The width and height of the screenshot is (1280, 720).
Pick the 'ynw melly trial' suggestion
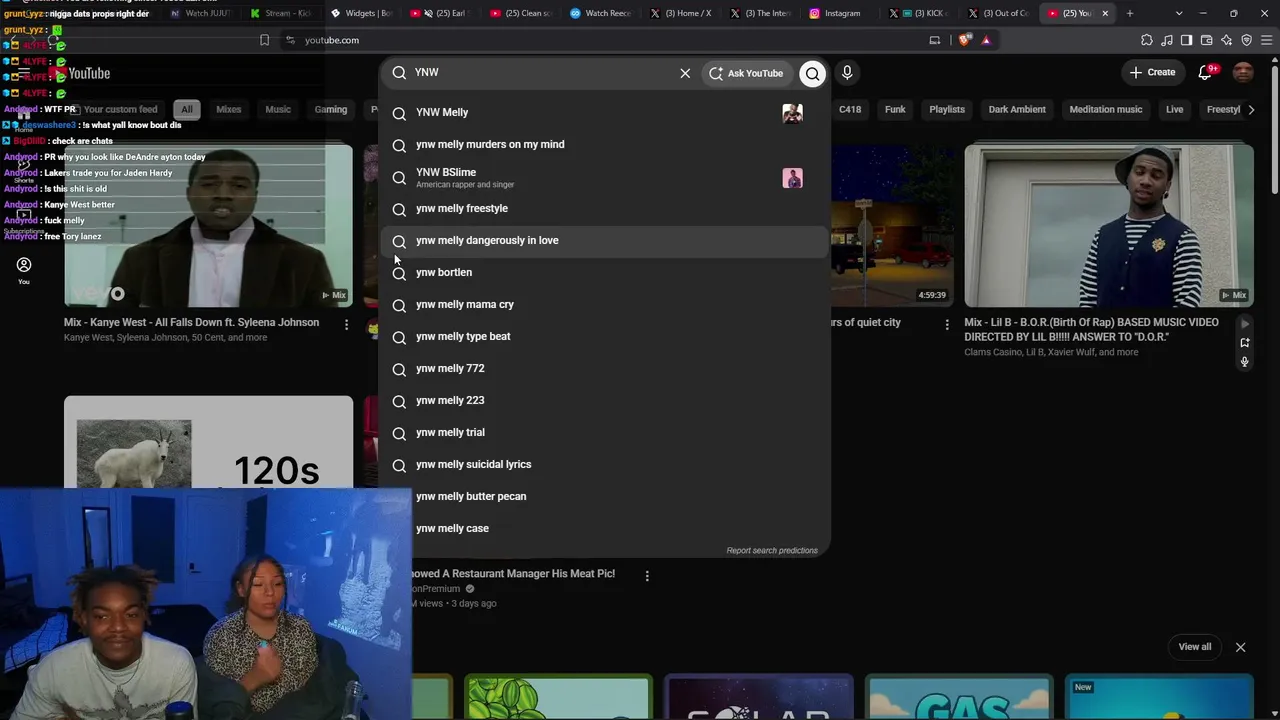click(605, 433)
